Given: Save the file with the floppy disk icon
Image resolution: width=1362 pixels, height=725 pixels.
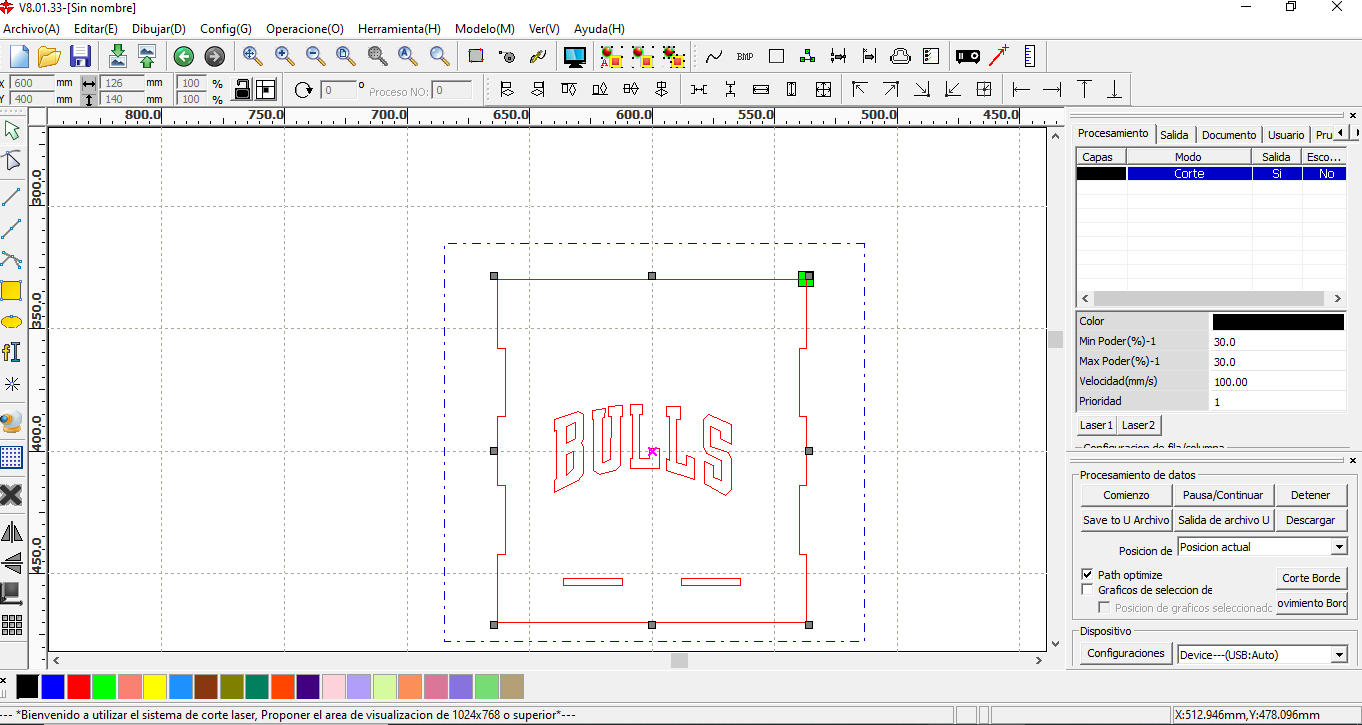Looking at the screenshot, I should [x=80, y=56].
